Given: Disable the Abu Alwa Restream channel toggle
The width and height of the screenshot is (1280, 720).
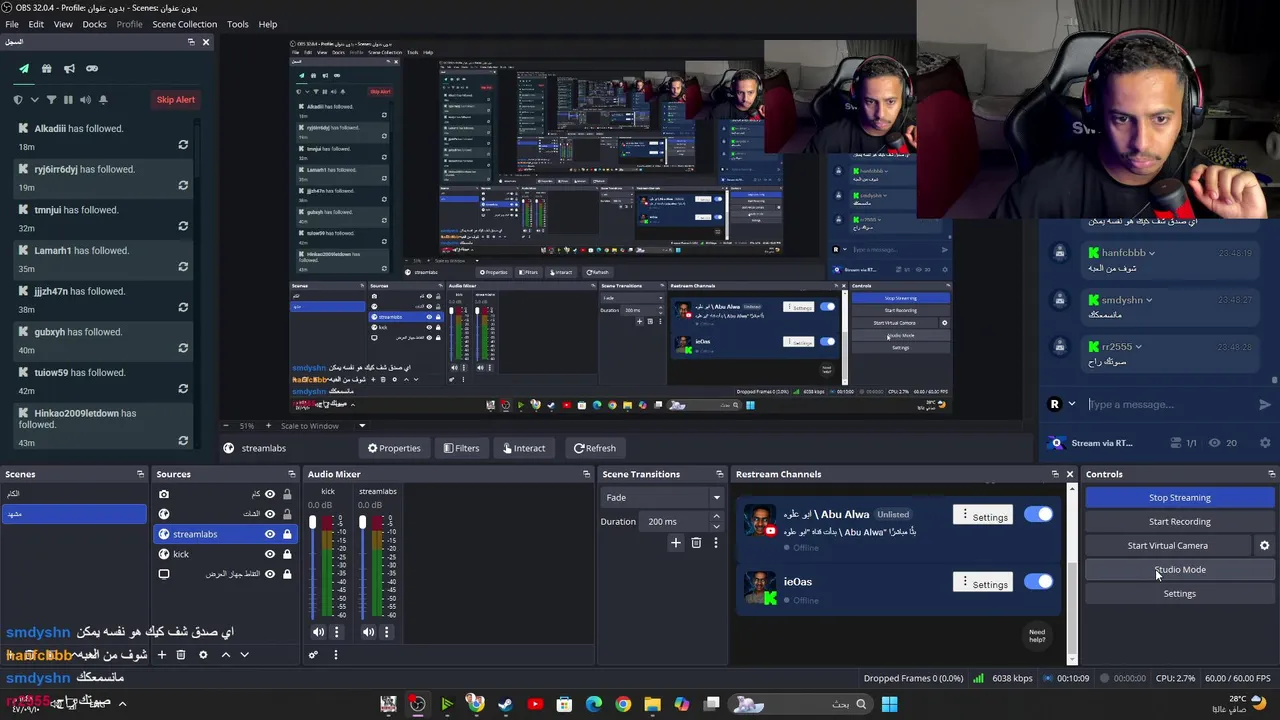Looking at the screenshot, I should click(x=1038, y=514).
